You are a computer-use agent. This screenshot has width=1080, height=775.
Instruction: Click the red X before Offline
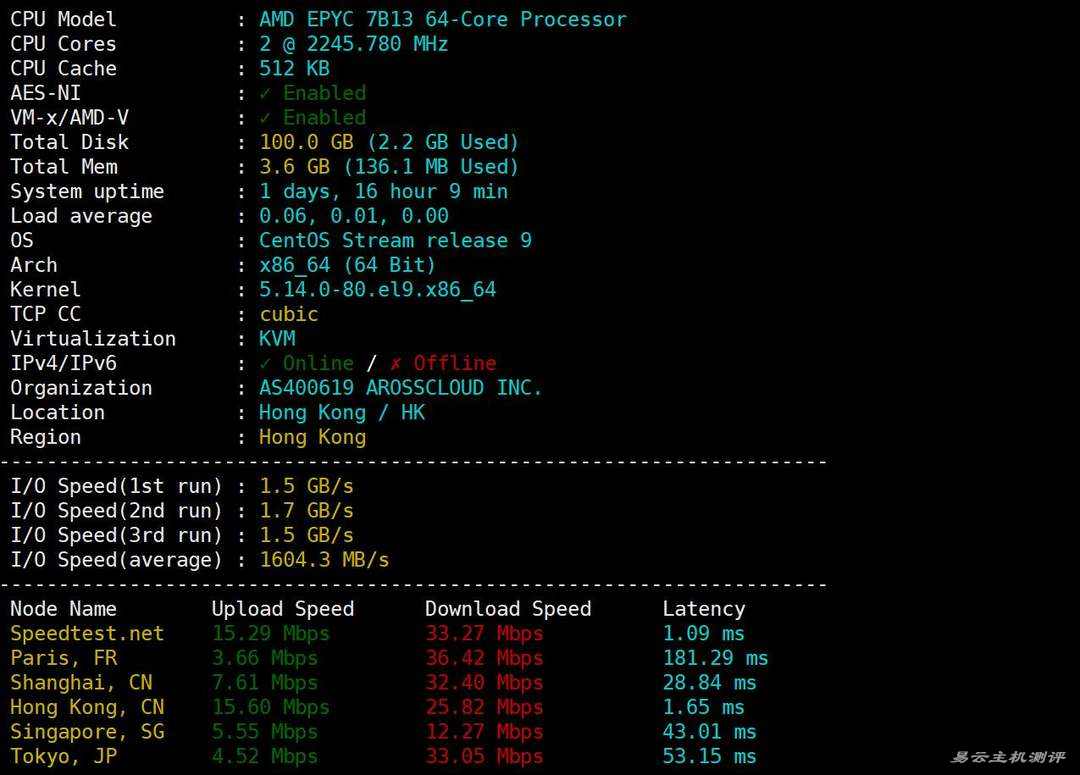[x=396, y=363]
